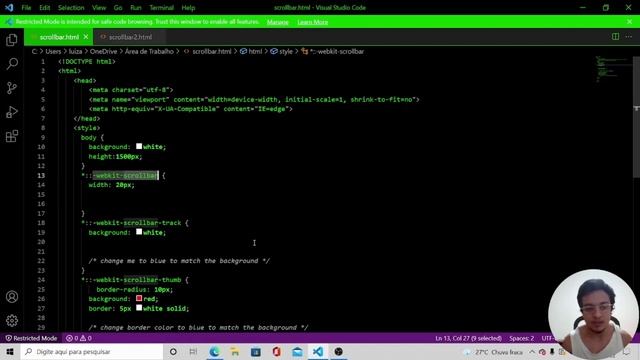Open OBS Studio from the taskbar

(338, 351)
